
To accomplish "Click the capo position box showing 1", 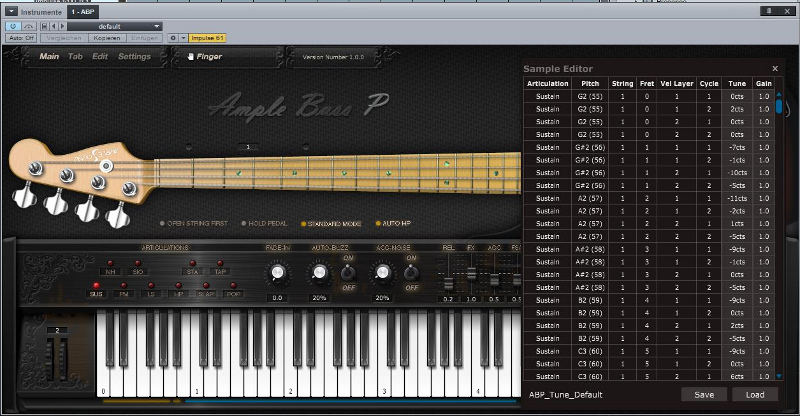I will pyautogui.click(x=248, y=147).
